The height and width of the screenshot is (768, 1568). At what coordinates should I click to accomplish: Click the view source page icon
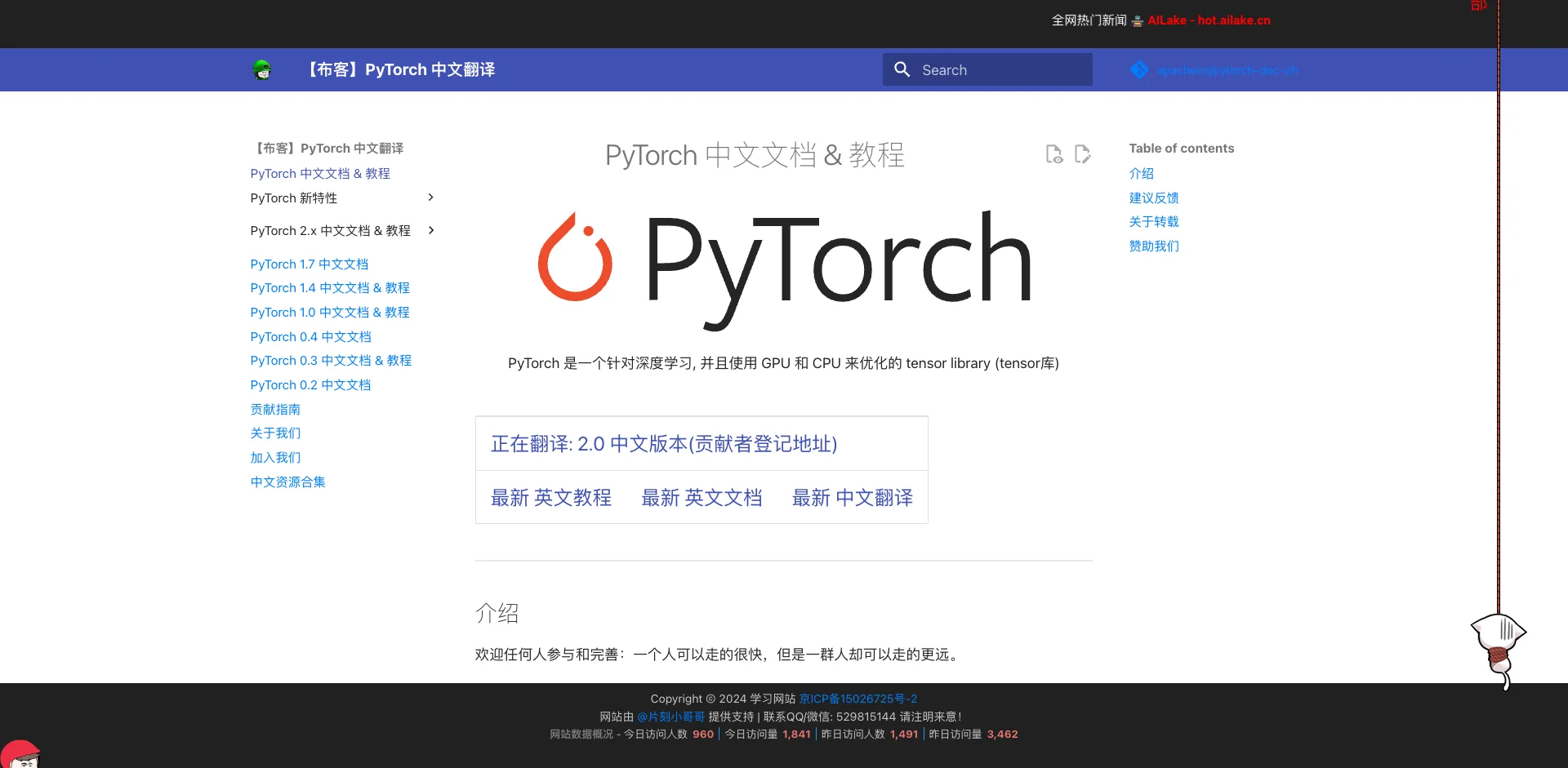1053,154
